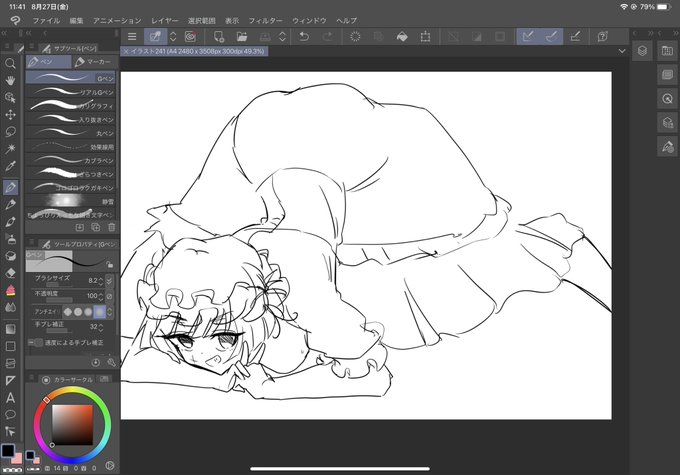Screen dimensions: 680x475
Task: Choose the 丸ペン brush
Action: click(71, 133)
